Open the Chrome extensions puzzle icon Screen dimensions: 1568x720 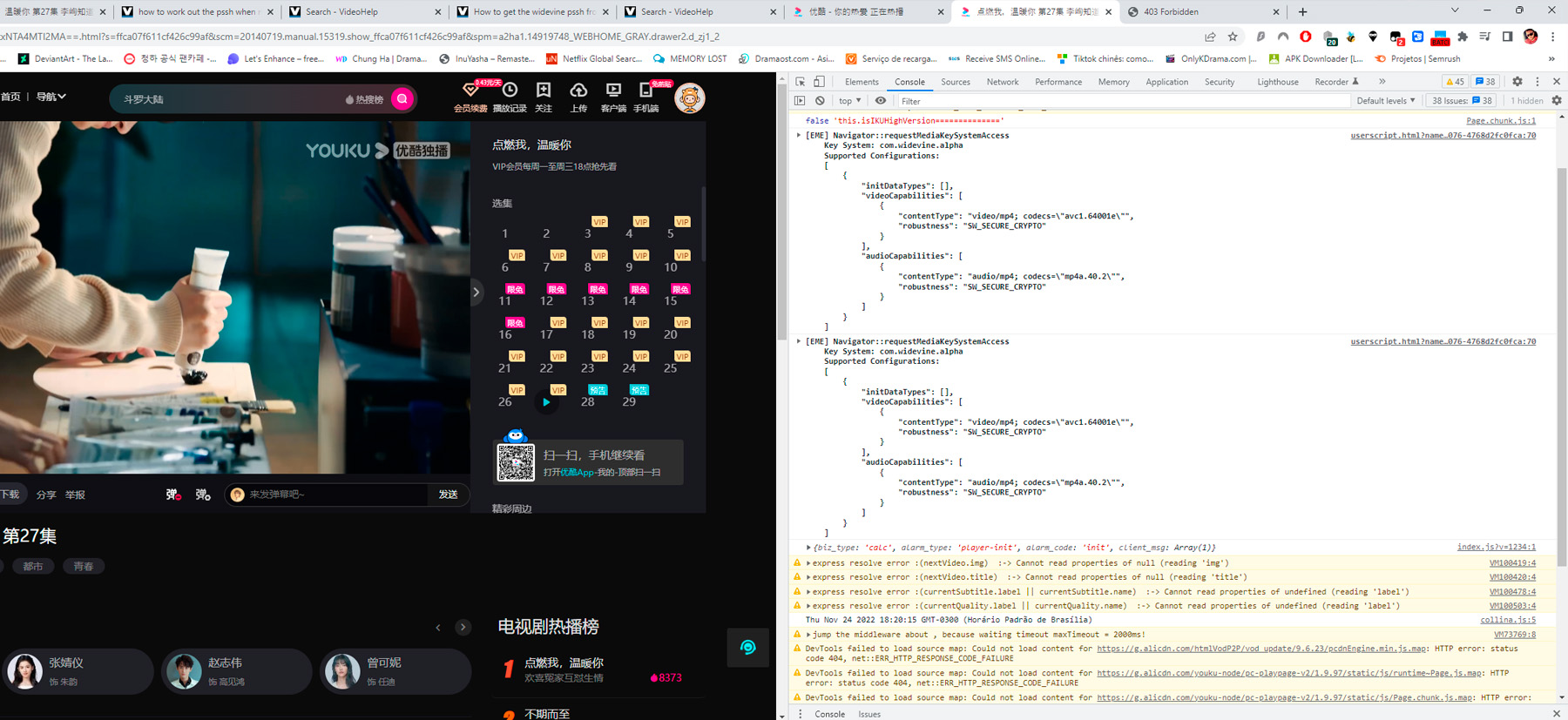(x=1463, y=37)
